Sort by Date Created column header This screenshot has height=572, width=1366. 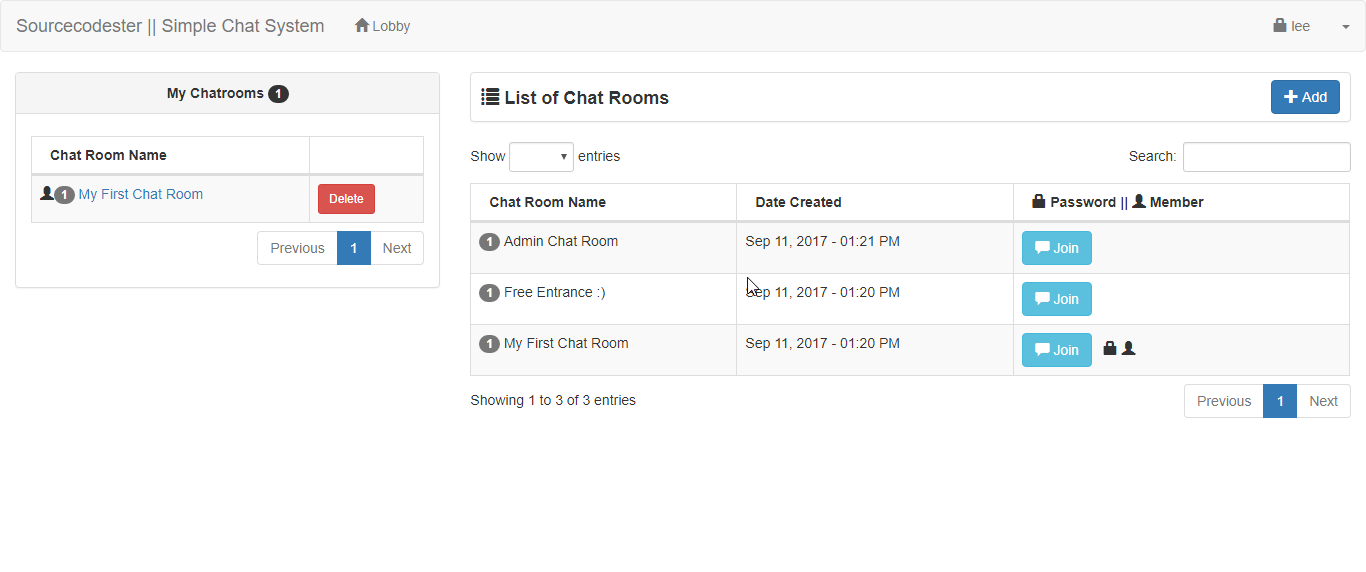coord(798,202)
